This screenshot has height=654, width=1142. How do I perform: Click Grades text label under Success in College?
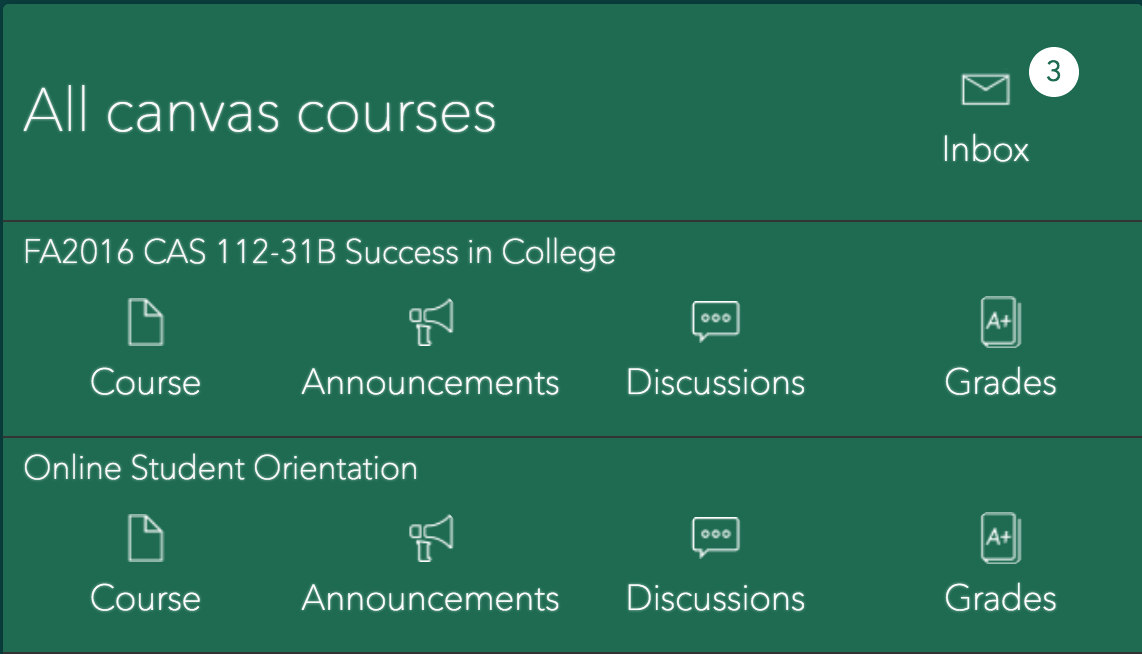pyautogui.click(x=1000, y=383)
